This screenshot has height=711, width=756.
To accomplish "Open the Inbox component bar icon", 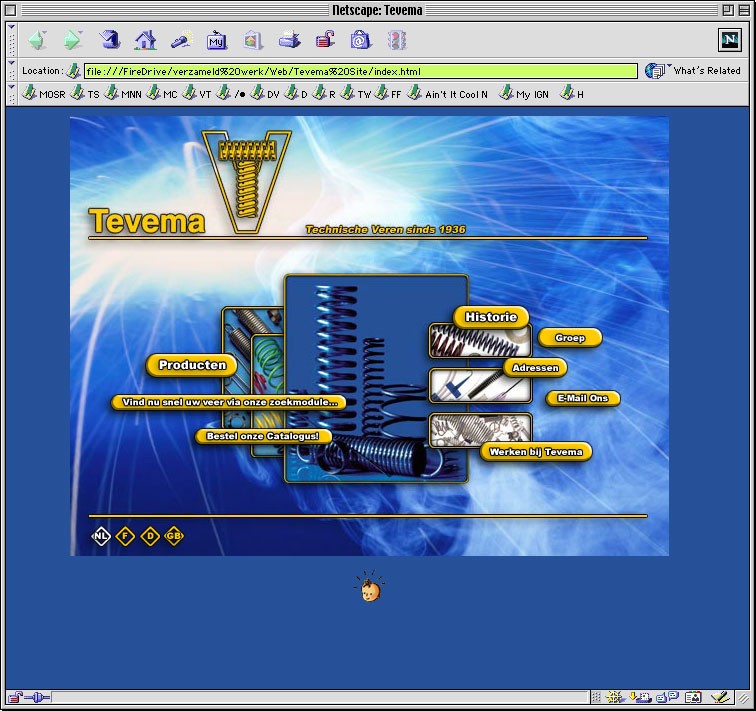I will pos(641,697).
